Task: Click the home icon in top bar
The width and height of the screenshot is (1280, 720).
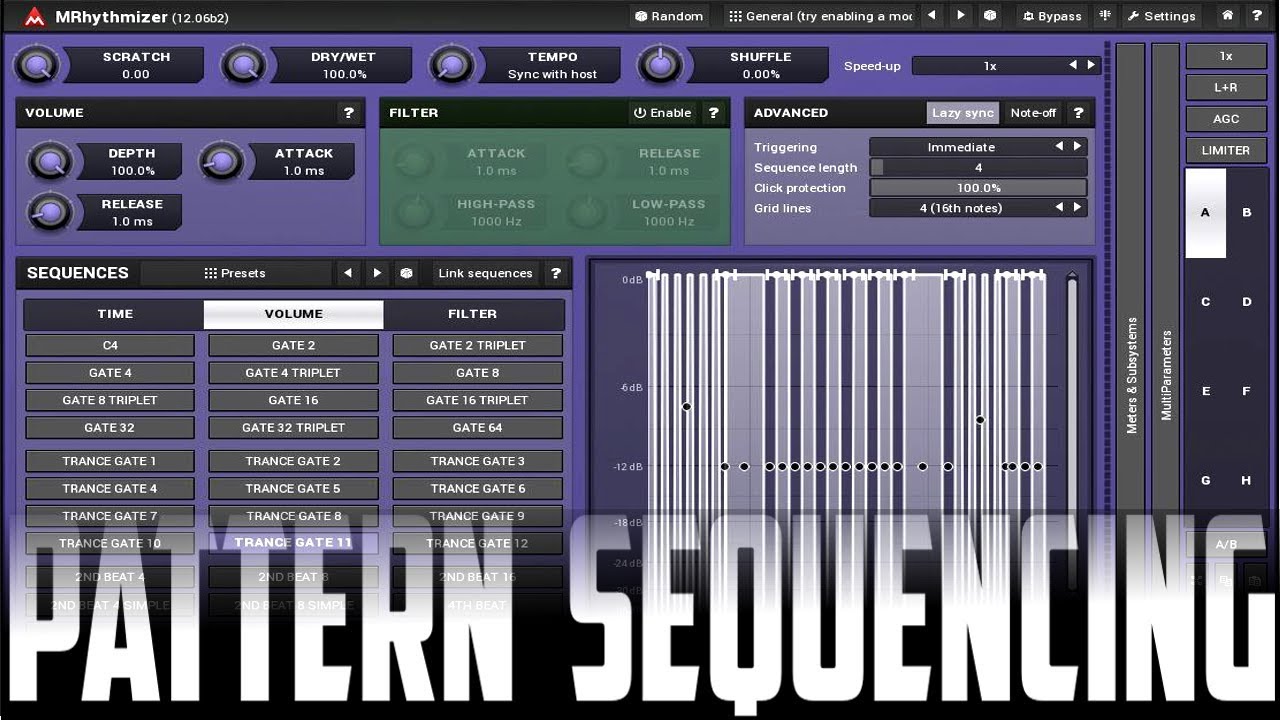Action: [x=1228, y=16]
